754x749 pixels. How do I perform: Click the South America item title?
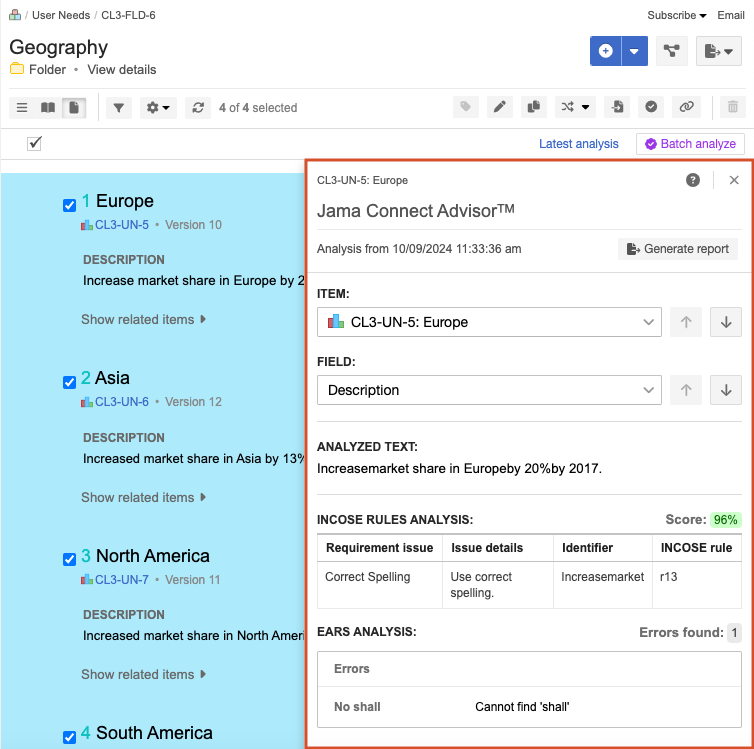pyautogui.click(x=154, y=733)
